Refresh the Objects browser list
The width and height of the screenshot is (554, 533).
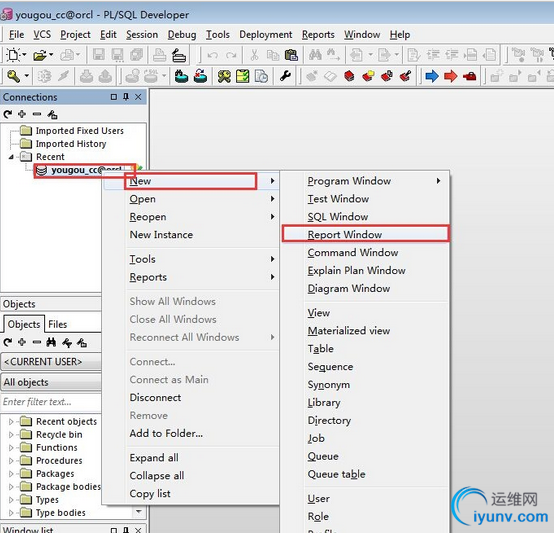click(x=7, y=342)
